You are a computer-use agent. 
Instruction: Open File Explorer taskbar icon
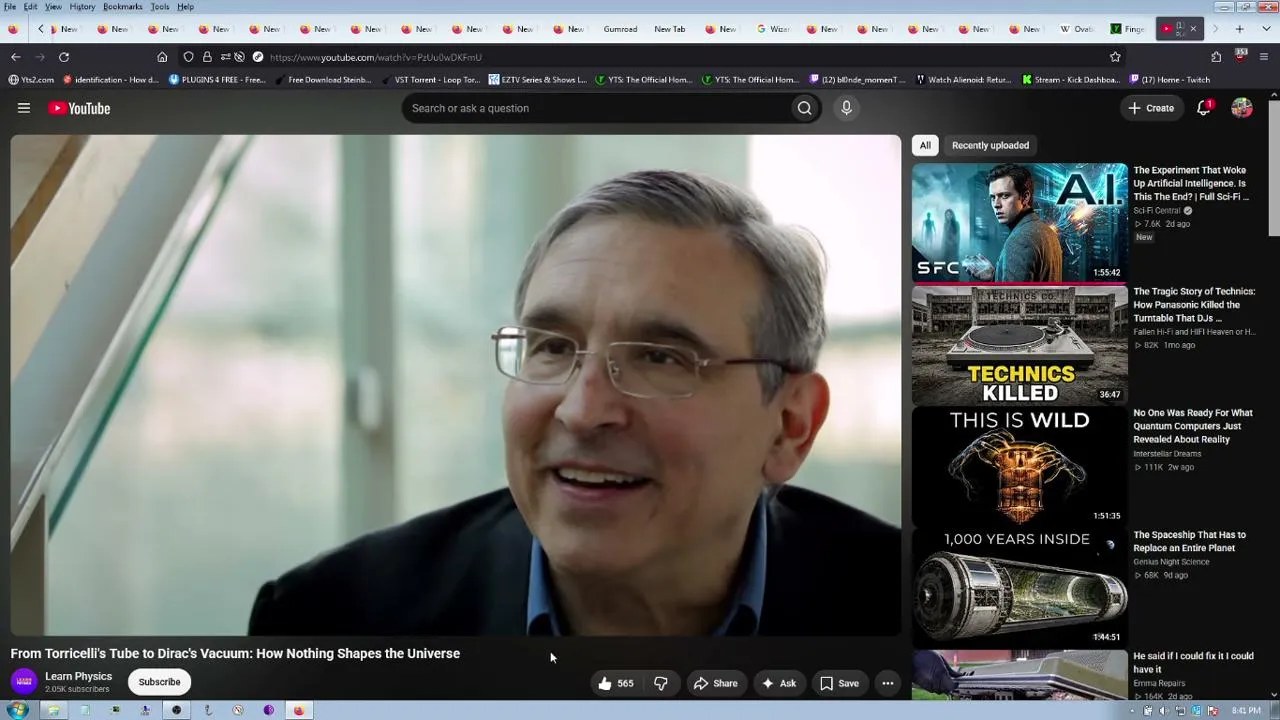tap(54, 711)
